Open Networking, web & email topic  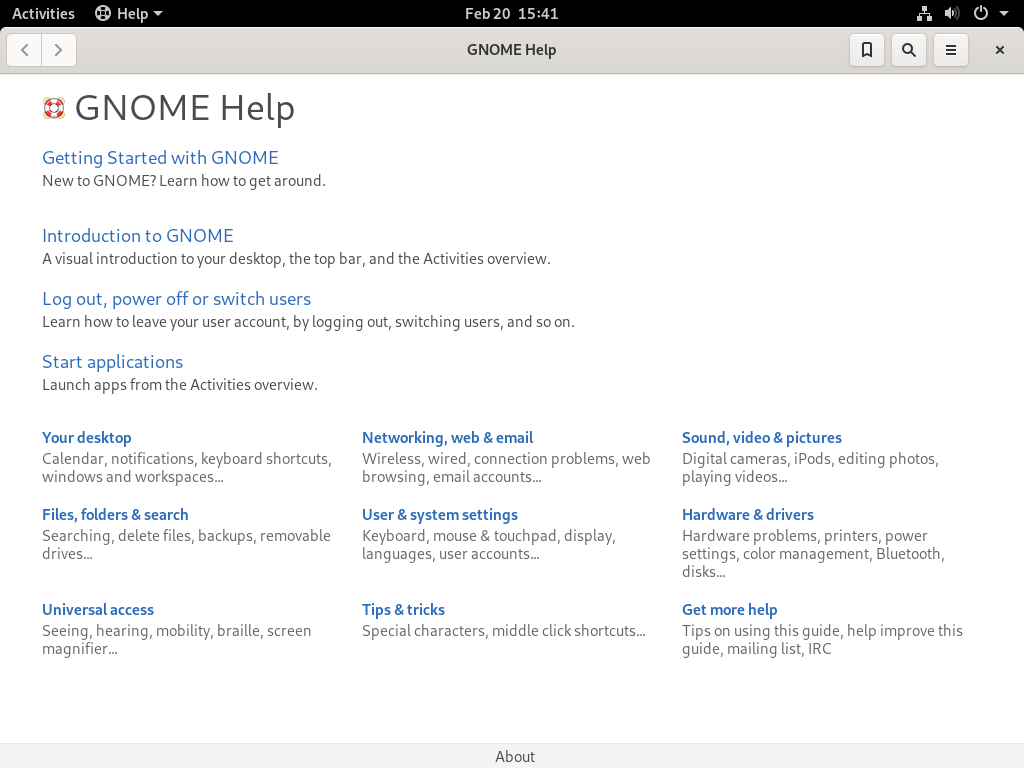coord(447,438)
